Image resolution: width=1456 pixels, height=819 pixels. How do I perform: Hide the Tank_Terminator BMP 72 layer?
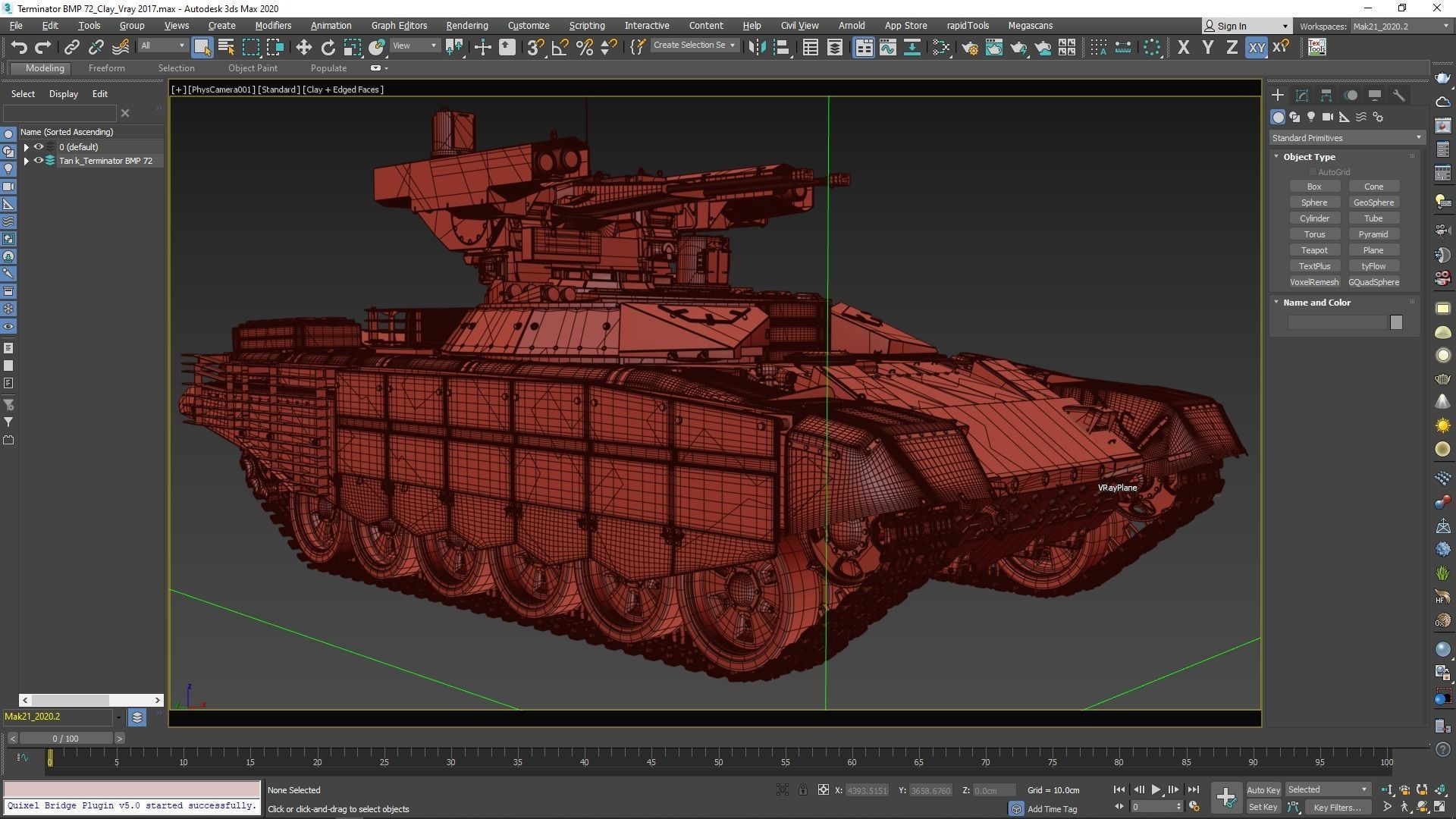[39, 161]
